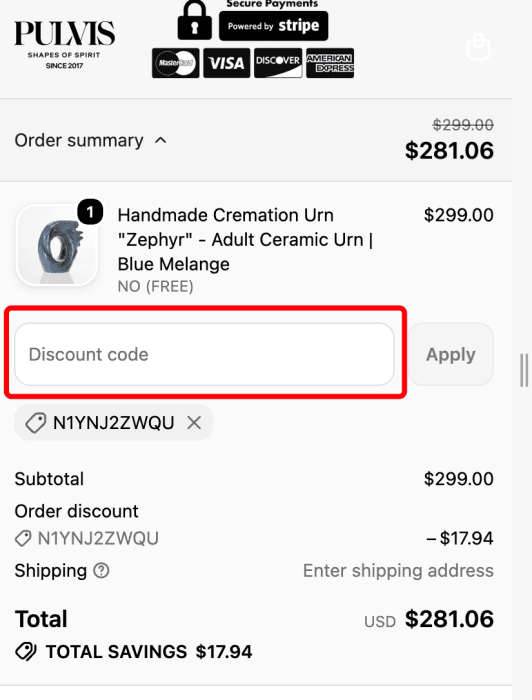
Task: Click the MasterCard payment icon
Action: (x=176, y=63)
